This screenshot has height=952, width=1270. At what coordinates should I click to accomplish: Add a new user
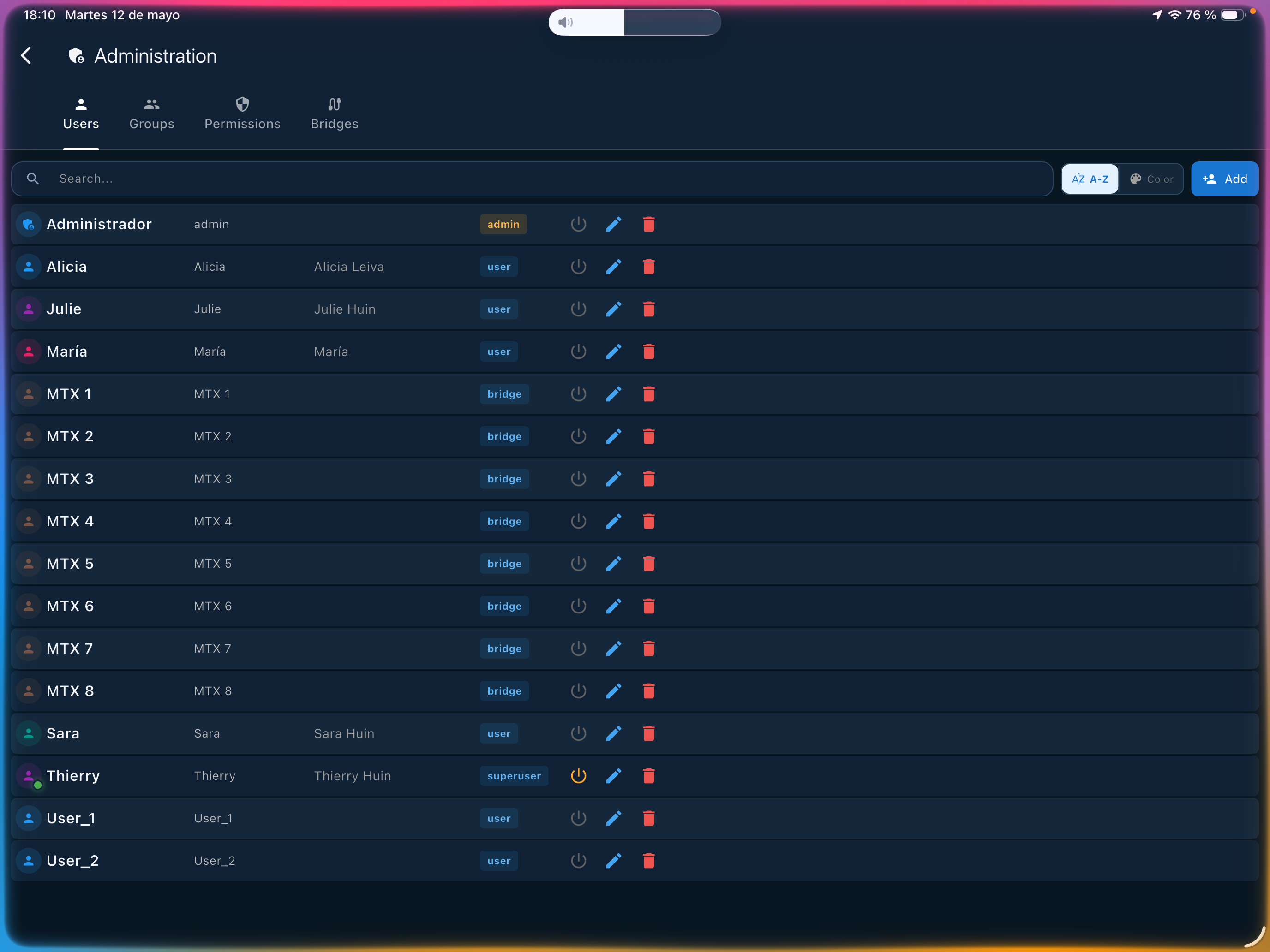click(1225, 179)
